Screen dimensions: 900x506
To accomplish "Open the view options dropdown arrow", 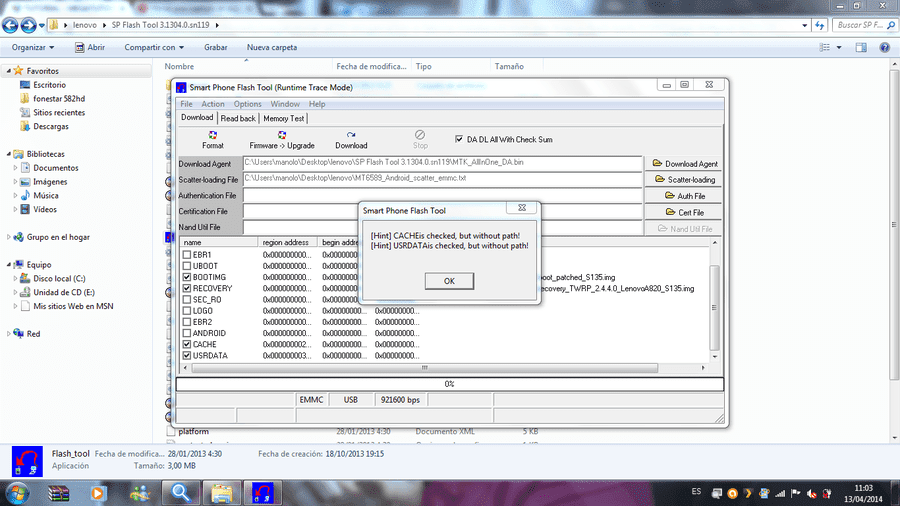I will click(x=839, y=48).
